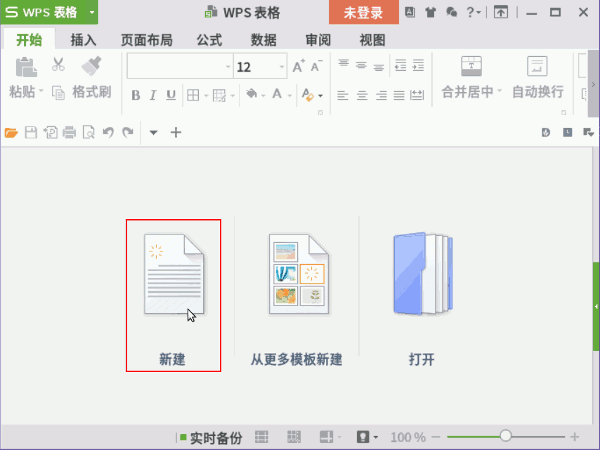Click the zoom slider handle
600x450 pixels.
coord(506,437)
